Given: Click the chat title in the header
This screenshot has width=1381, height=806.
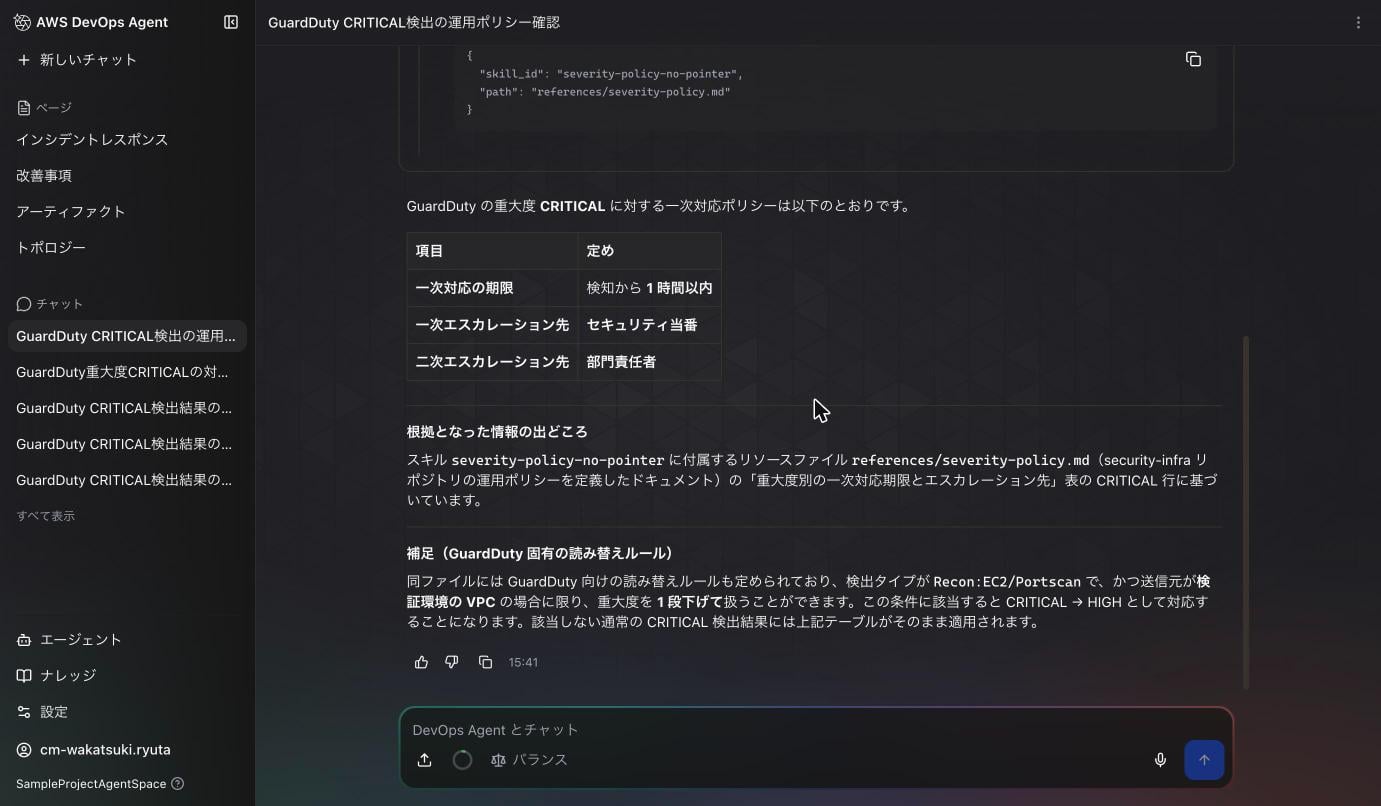Looking at the screenshot, I should point(414,22).
